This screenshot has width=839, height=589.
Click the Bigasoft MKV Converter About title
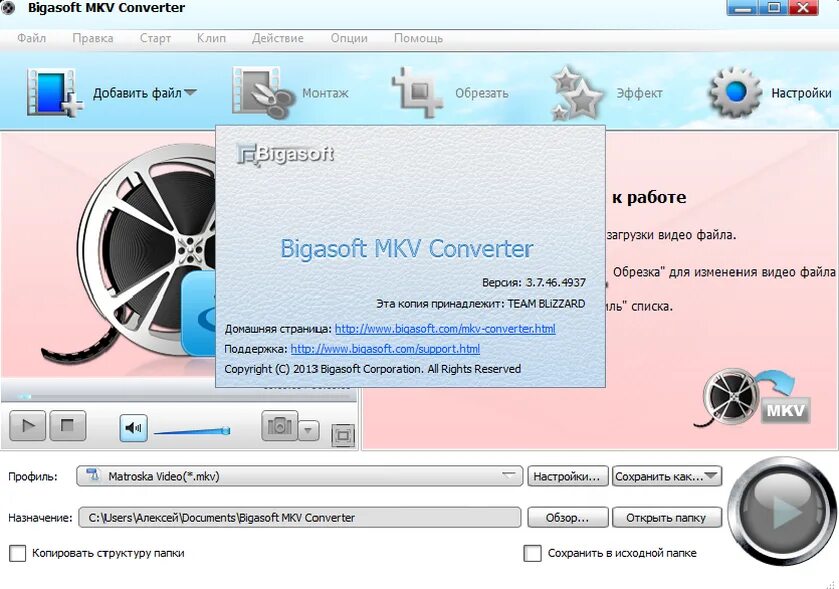click(x=407, y=249)
